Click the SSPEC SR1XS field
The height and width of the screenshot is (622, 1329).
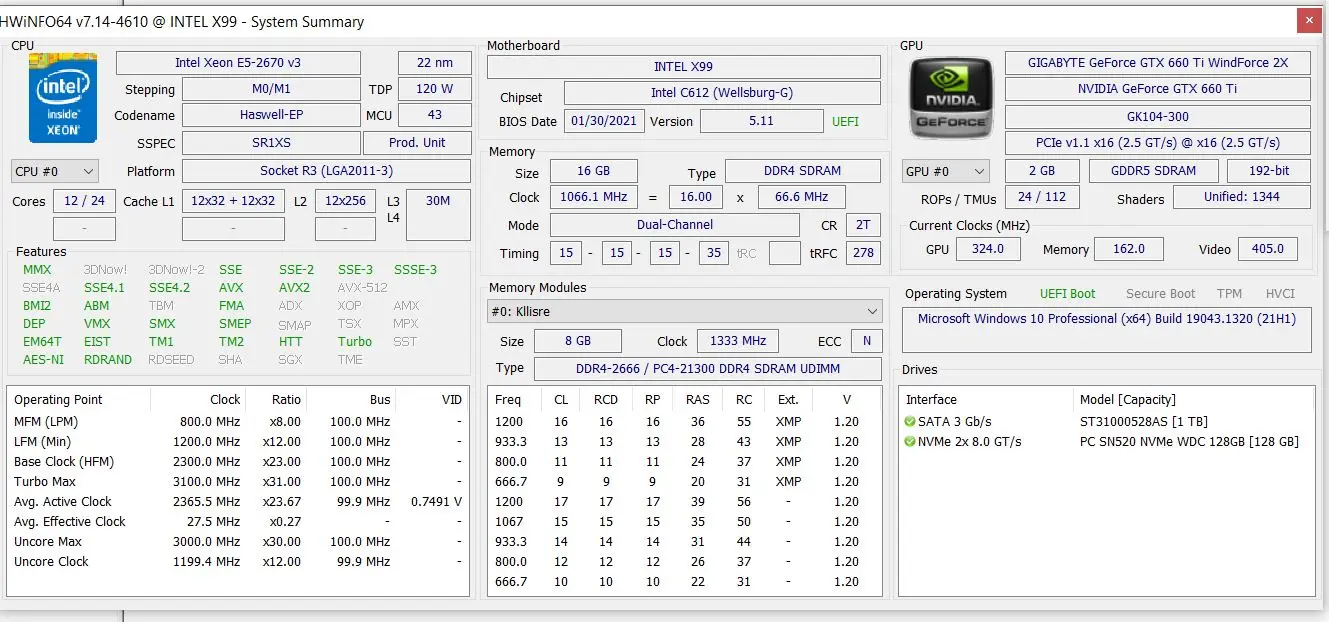pyautogui.click(x=271, y=143)
